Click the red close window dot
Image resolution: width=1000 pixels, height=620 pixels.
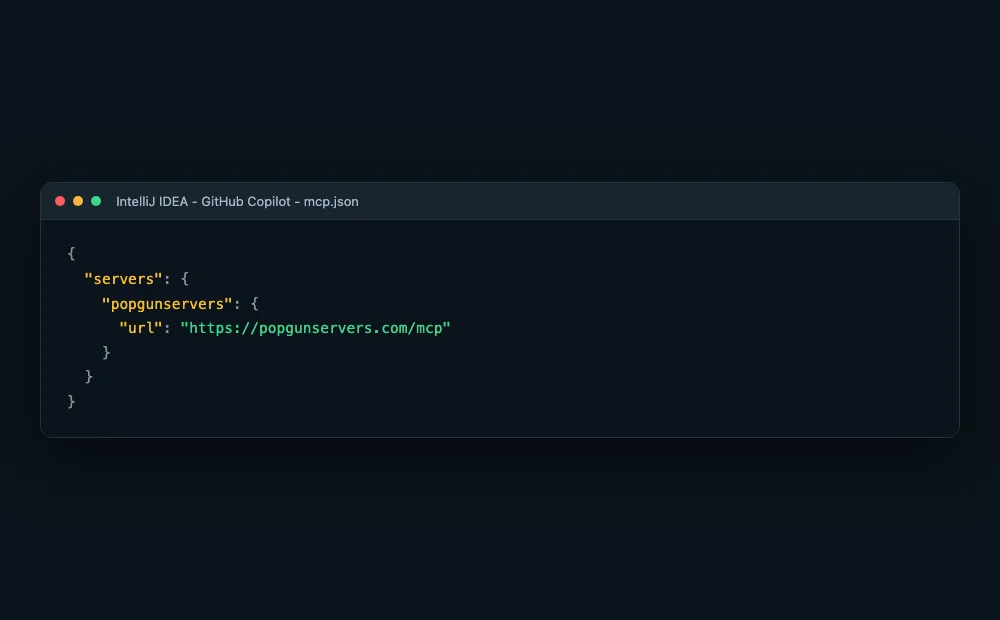(x=60, y=201)
